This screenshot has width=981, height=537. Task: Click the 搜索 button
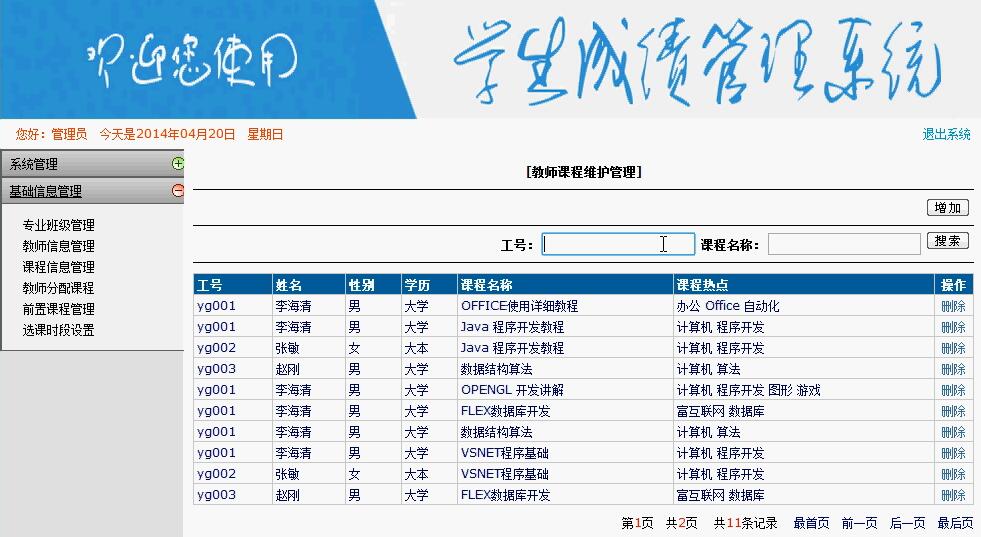[x=947, y=241]
